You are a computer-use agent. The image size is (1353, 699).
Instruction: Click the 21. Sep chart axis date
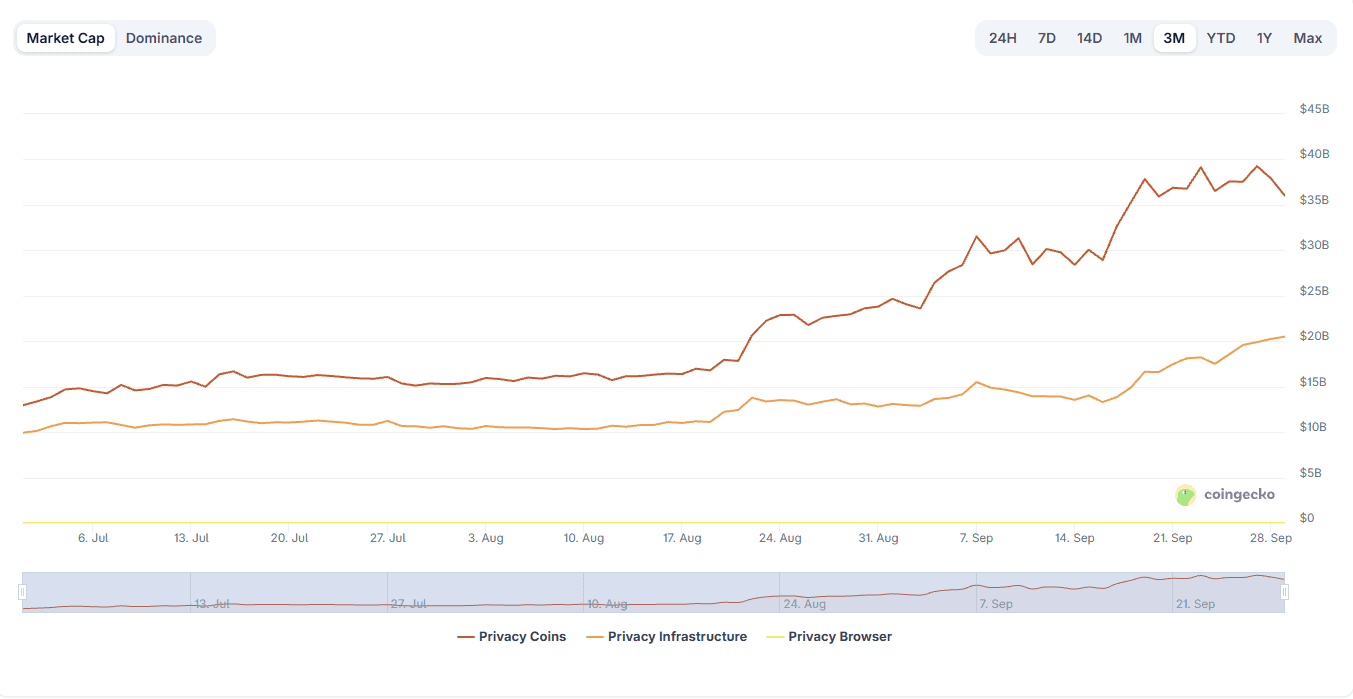coord(1173,538)
